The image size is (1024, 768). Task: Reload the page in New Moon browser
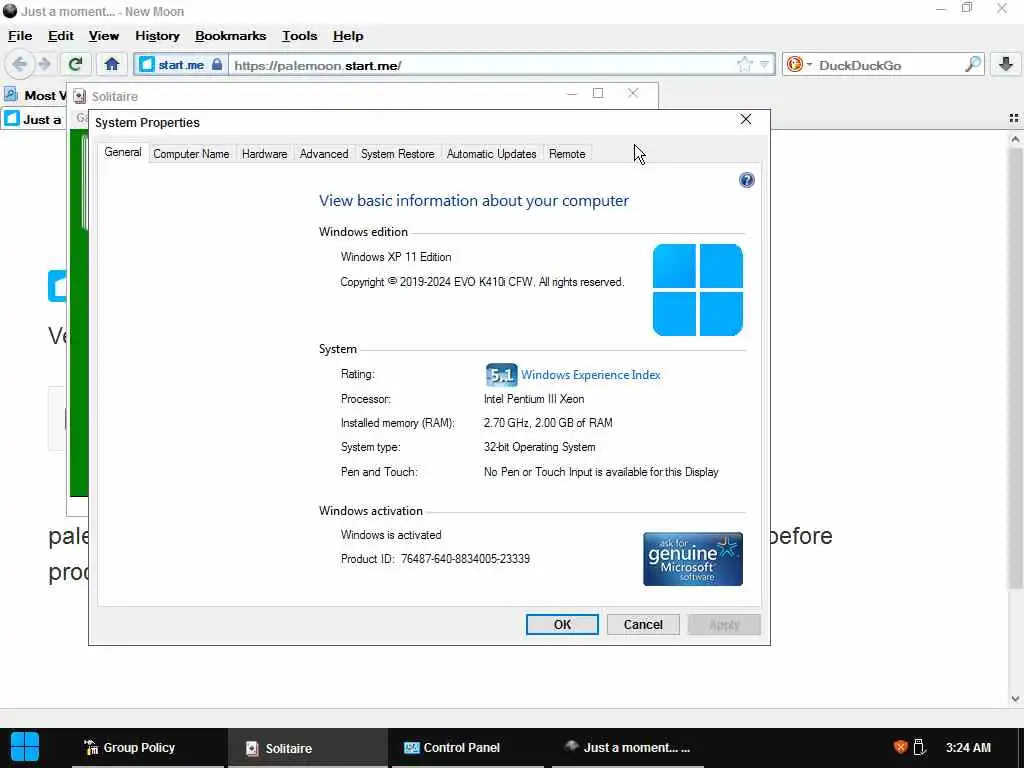click(x=75, y=64)
